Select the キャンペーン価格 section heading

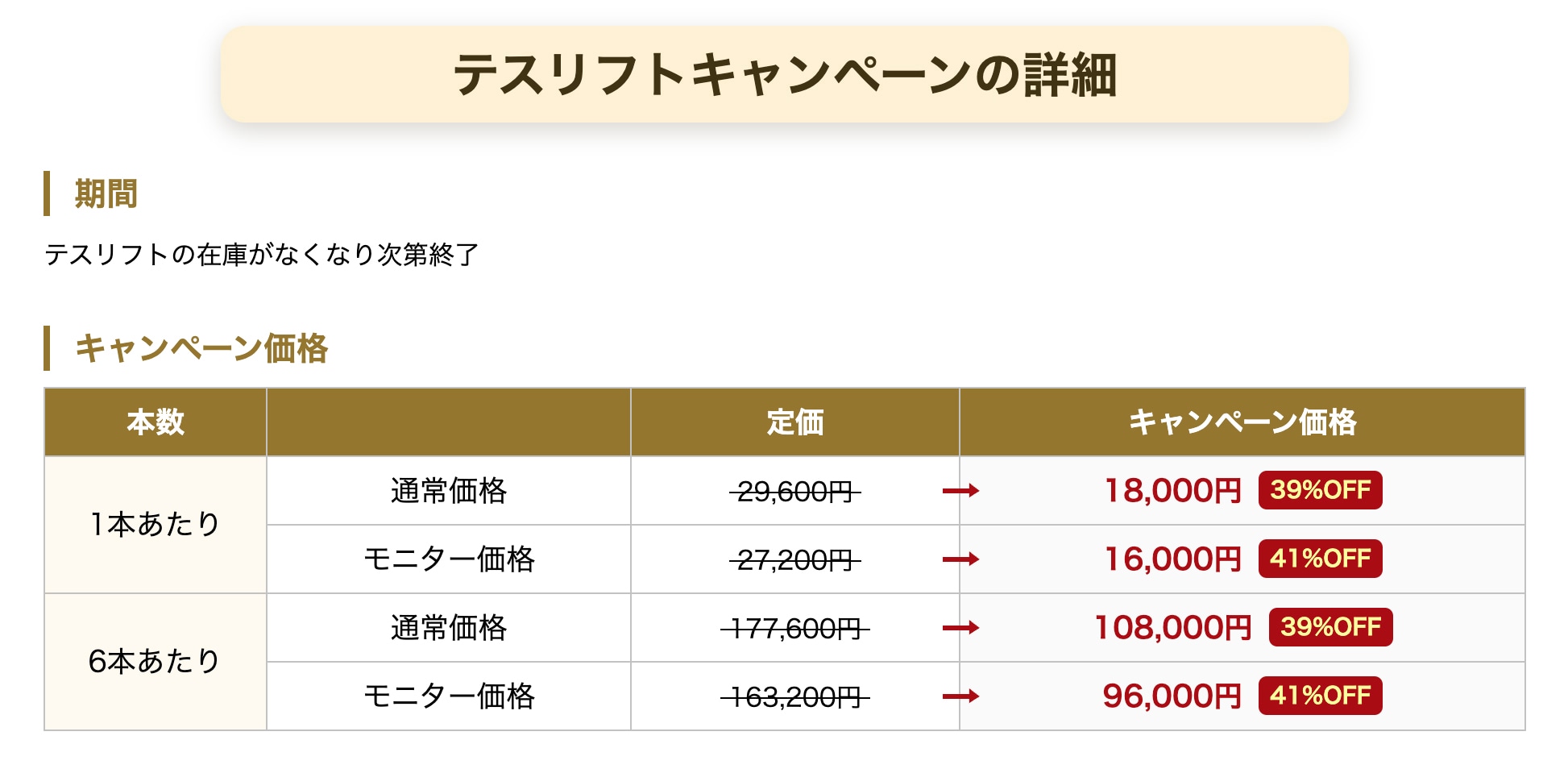click(x=201, y=348)
